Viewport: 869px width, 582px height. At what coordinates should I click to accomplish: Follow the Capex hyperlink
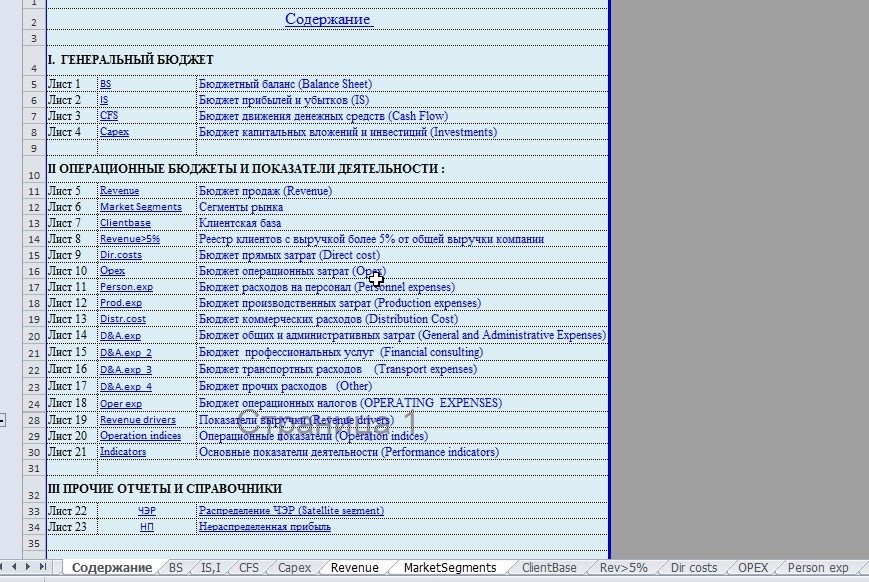[x=114, y=131]
